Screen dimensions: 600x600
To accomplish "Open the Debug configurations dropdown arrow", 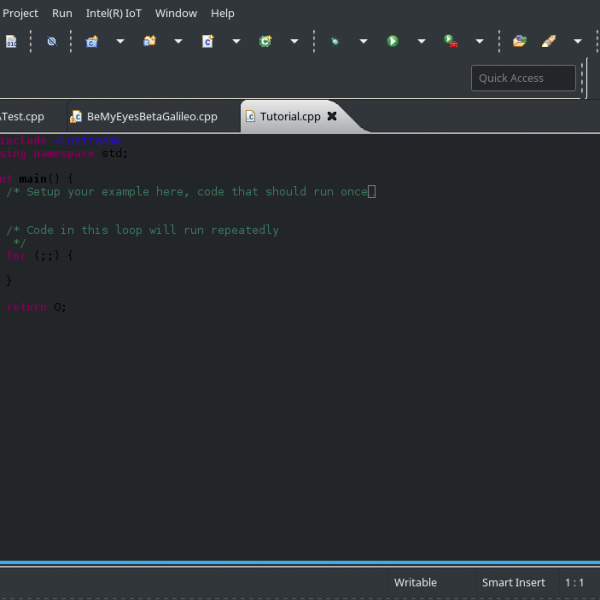I will (364, 41).
